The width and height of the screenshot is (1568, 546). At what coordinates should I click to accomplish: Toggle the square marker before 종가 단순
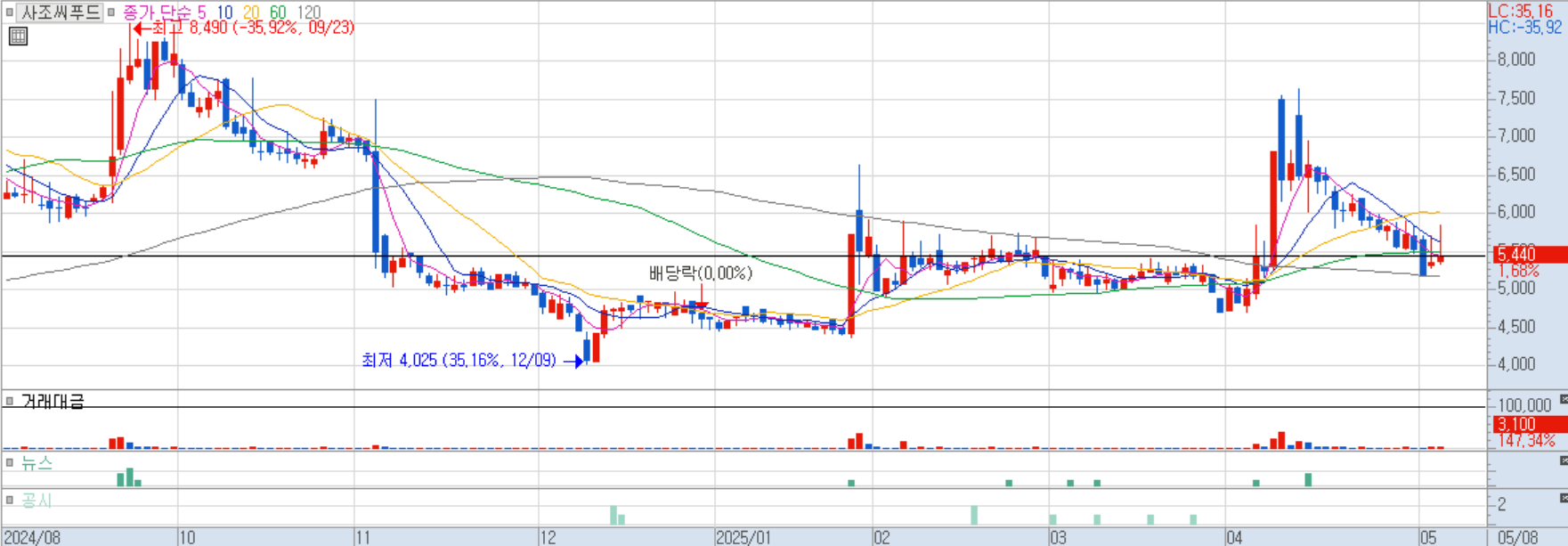click(x=111, y=12)
